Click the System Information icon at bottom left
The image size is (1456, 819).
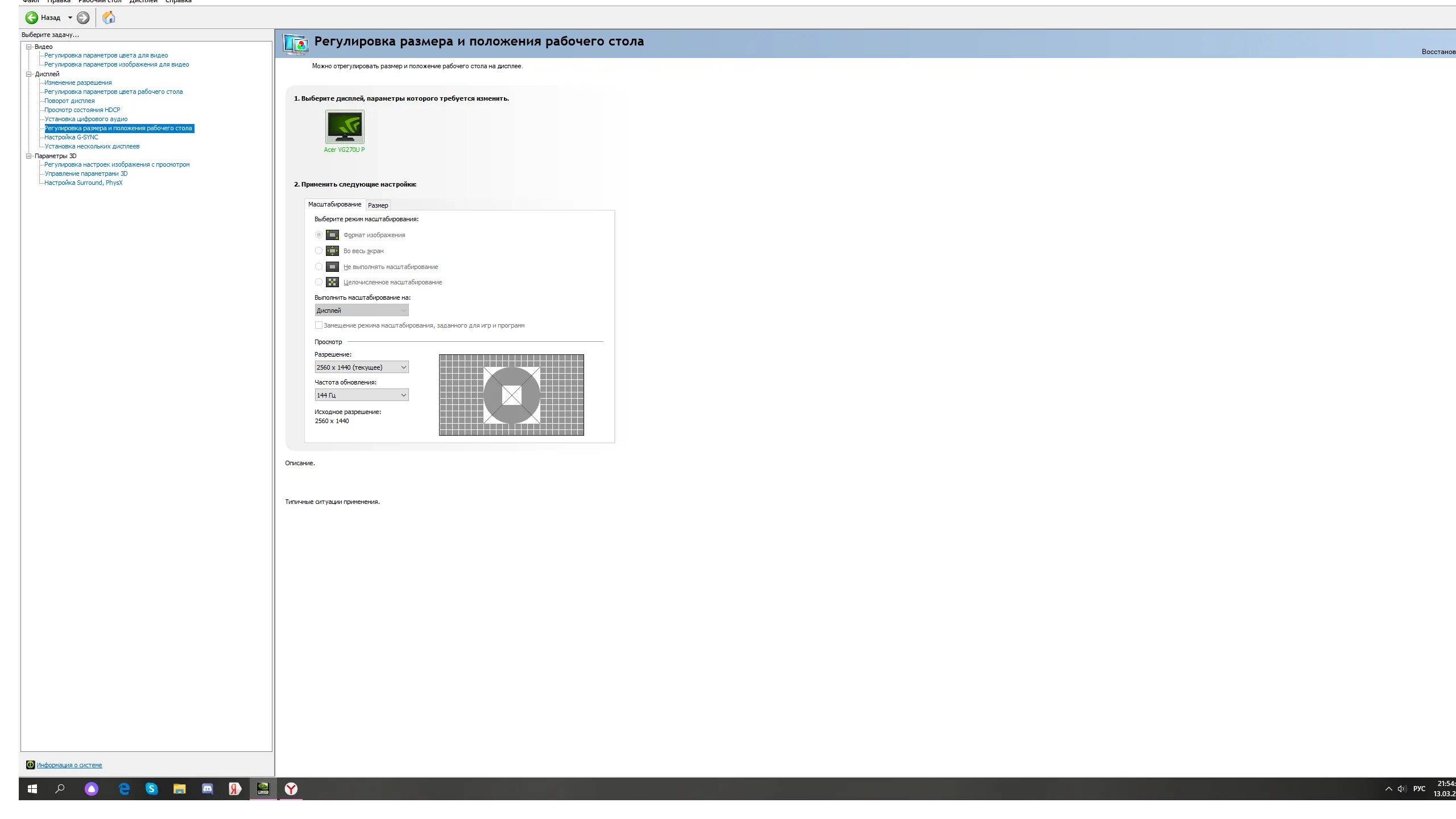31,764
